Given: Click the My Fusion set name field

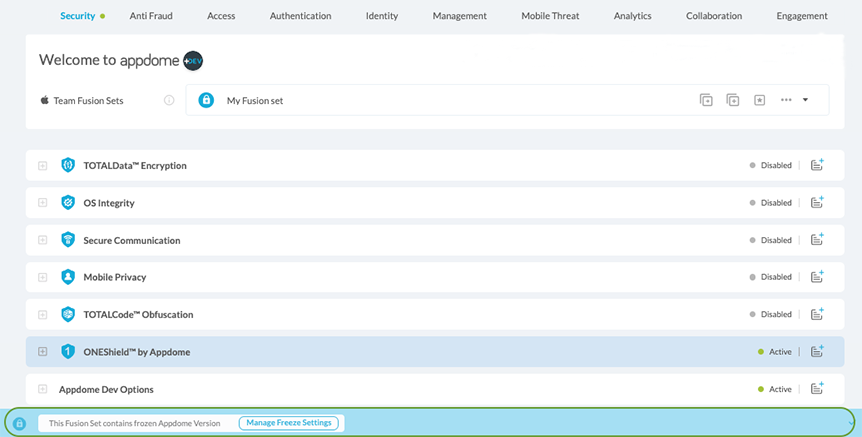Looking at the screenshot, I should (255, 100).
